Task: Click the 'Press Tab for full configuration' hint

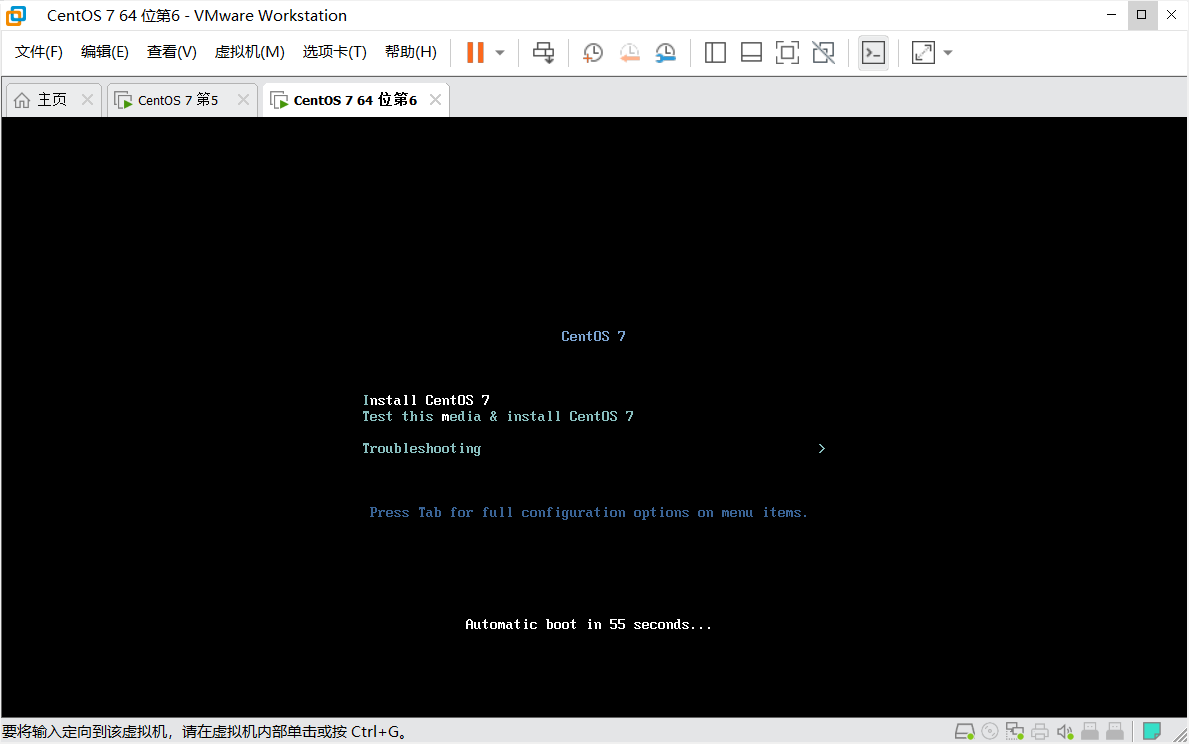Action: [588, 513]
